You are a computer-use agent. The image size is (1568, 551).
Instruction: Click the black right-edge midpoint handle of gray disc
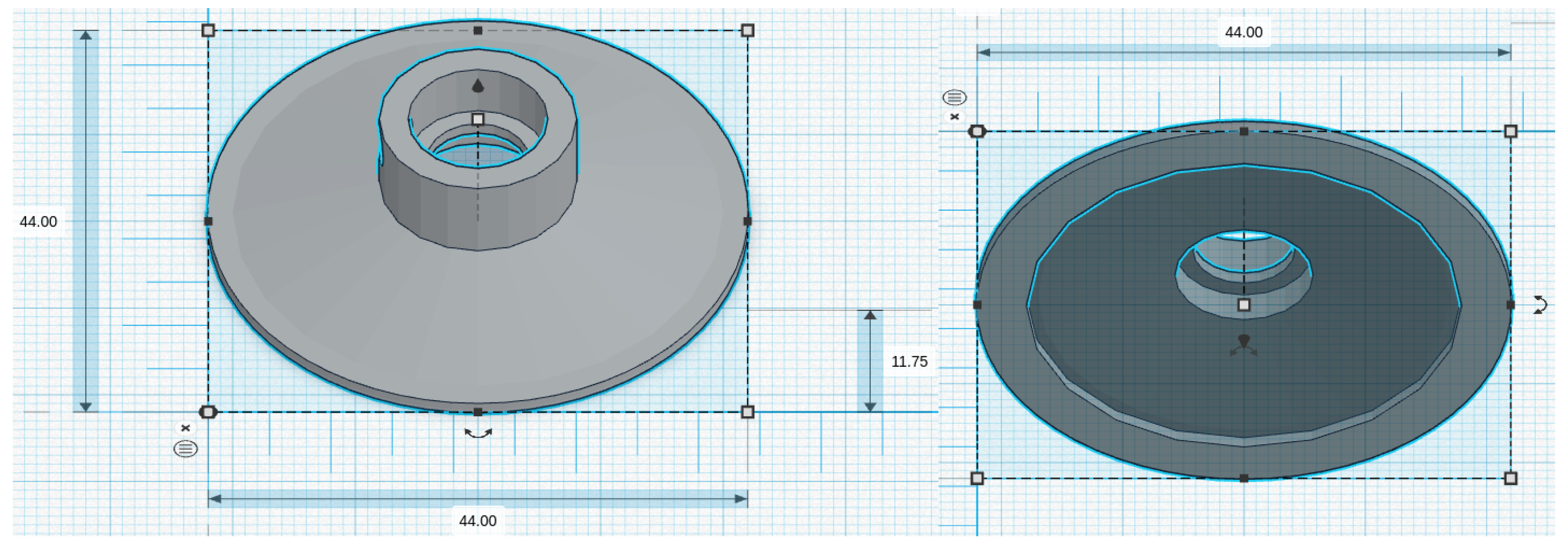(748, 222)
